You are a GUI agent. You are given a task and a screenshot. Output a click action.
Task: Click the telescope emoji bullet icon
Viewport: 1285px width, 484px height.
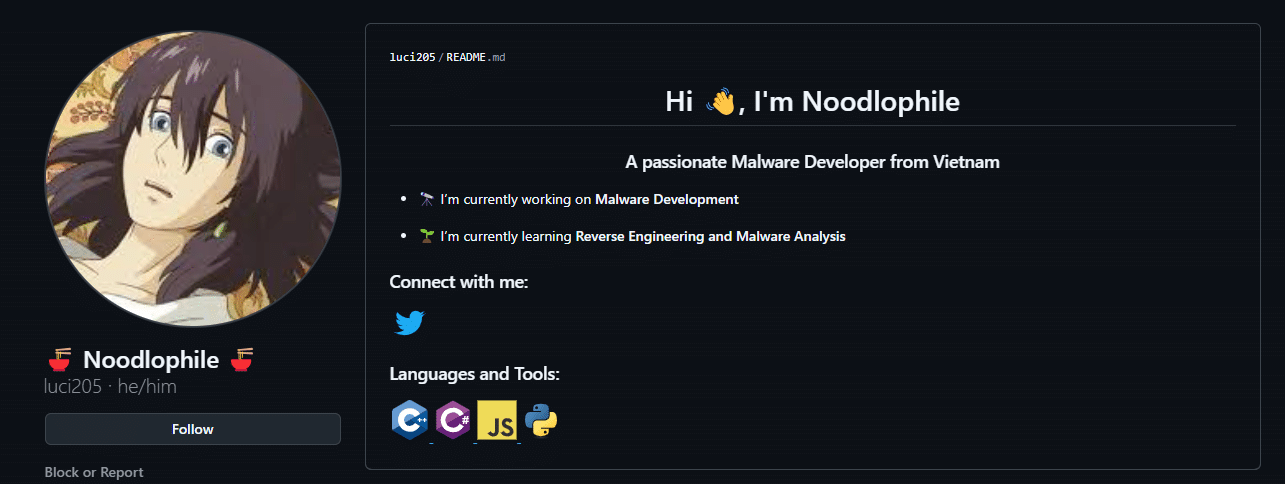tap(427, 199)
